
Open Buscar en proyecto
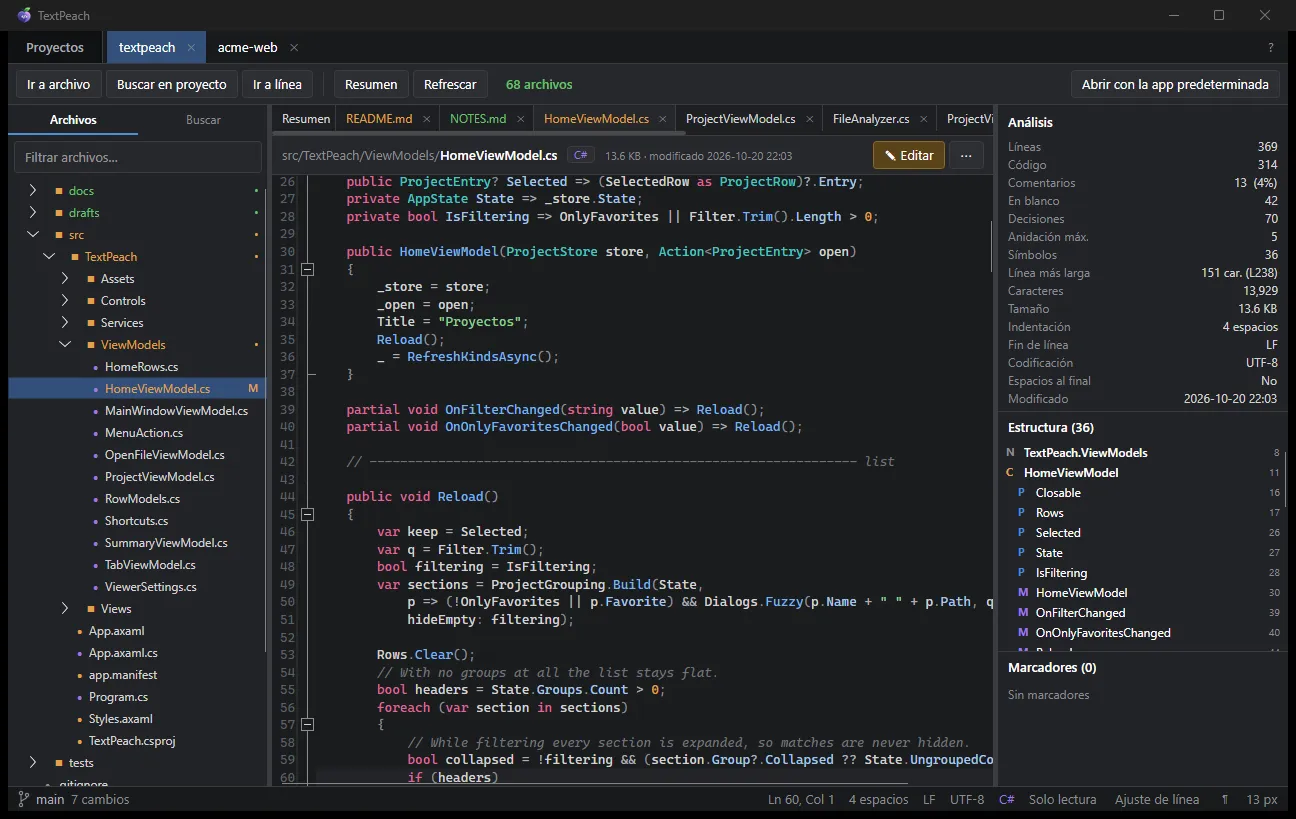(x=172, y=85)
